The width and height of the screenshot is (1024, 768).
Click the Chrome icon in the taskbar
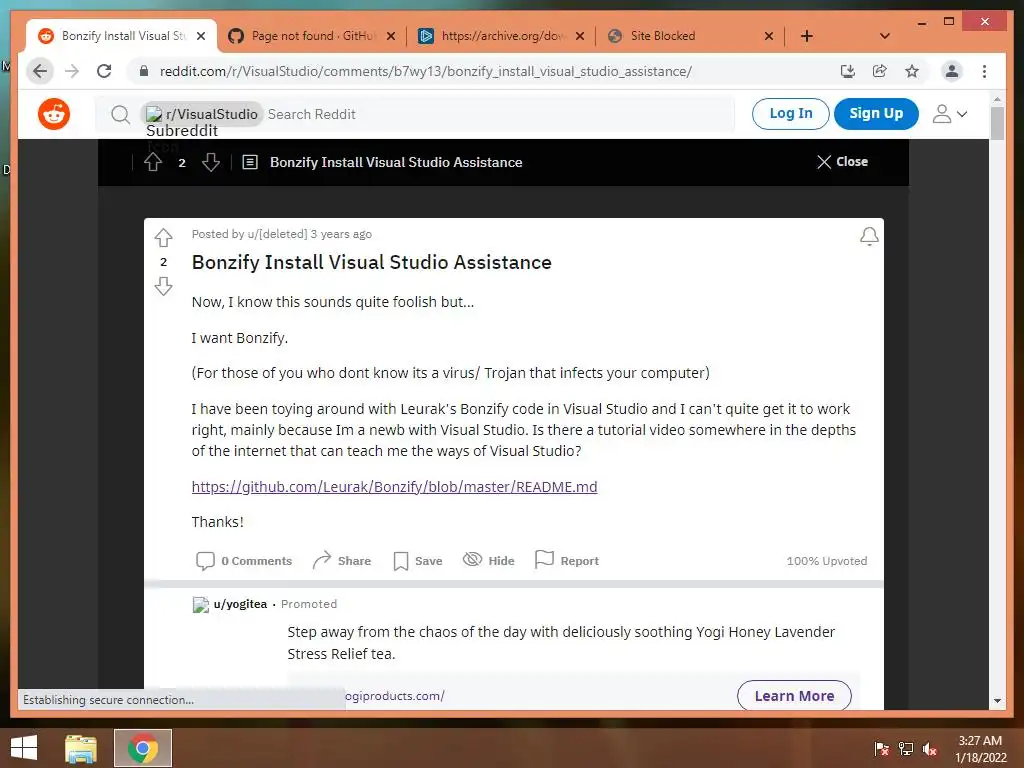point(143,748)
